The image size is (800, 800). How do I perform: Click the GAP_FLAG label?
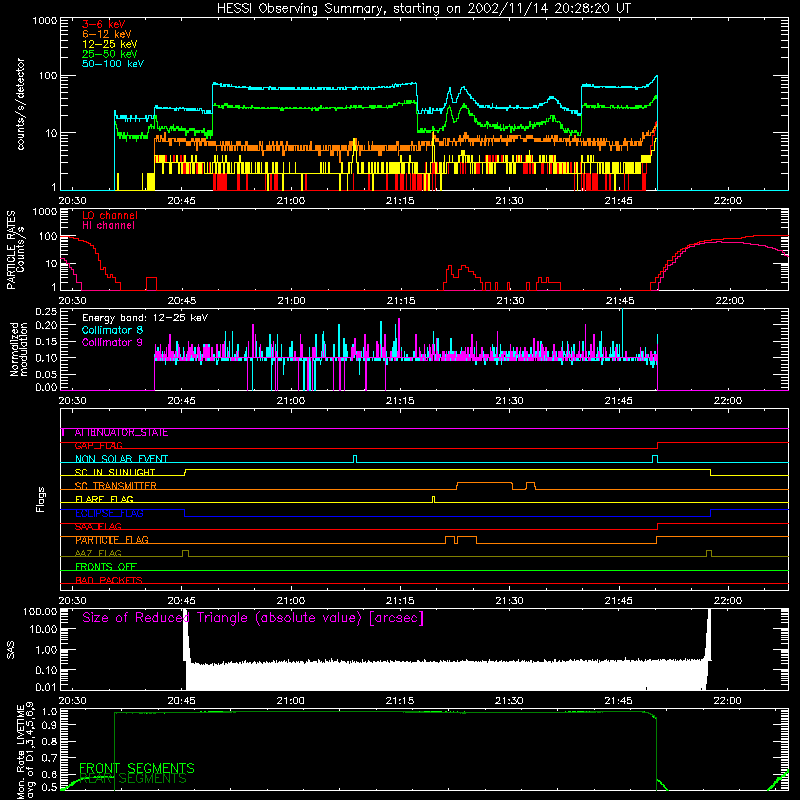point(98,446)
